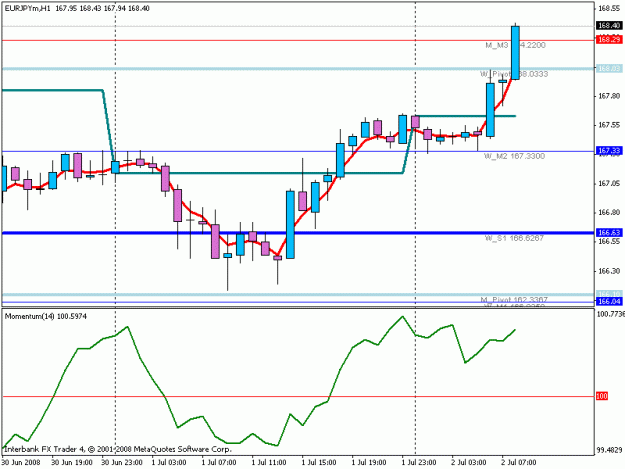Click the Momentum(14) 100.5974 indicator label

(x=45, y=316)
